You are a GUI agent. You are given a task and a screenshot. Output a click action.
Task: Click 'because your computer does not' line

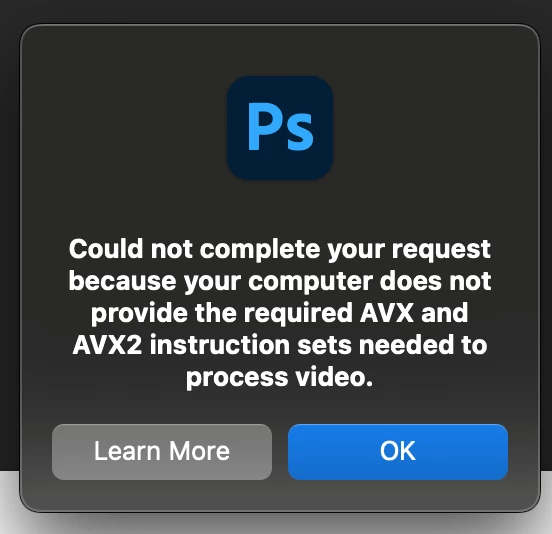click(x=280, y=281)
